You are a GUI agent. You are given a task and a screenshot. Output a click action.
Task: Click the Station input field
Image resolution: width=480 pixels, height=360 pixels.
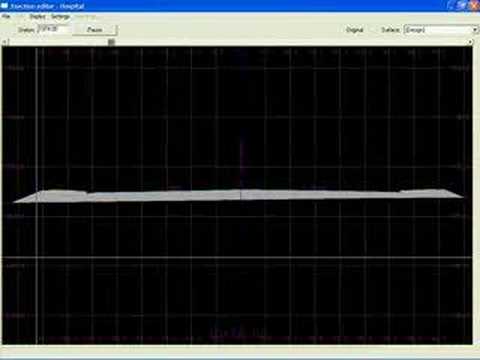pos(54,29)
